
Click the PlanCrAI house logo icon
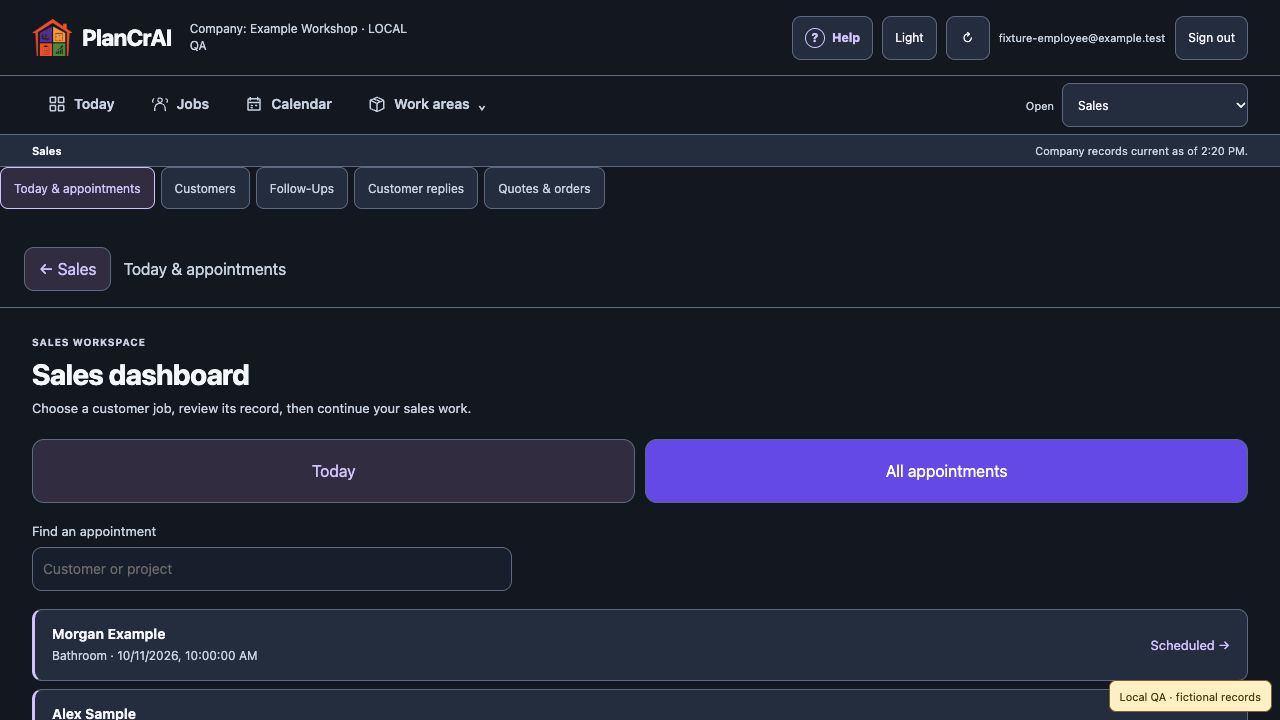[x=52, y=38]
